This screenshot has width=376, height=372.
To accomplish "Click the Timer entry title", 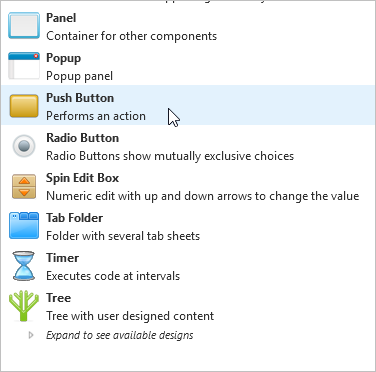I will [x=62, y=258].
